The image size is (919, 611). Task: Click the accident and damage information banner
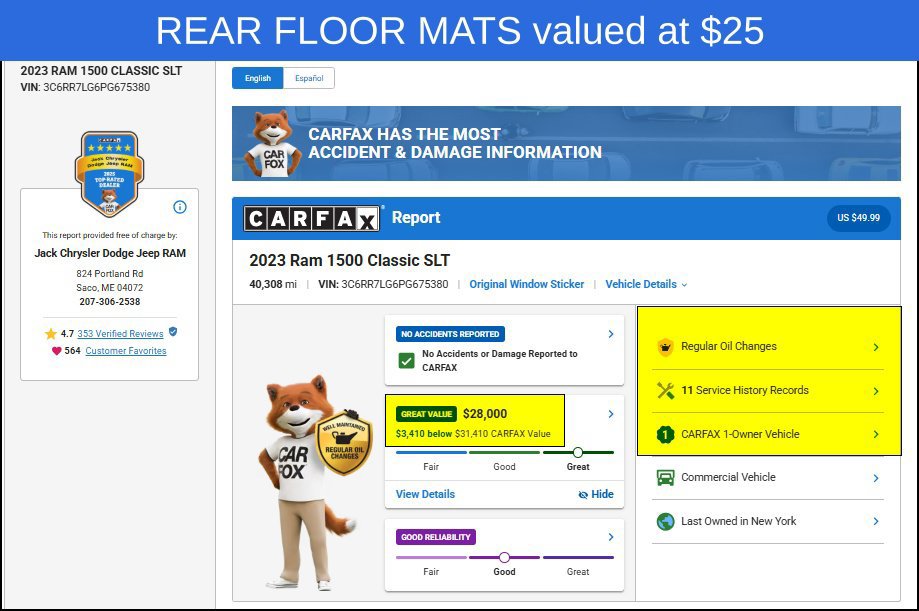coord(566,144)
